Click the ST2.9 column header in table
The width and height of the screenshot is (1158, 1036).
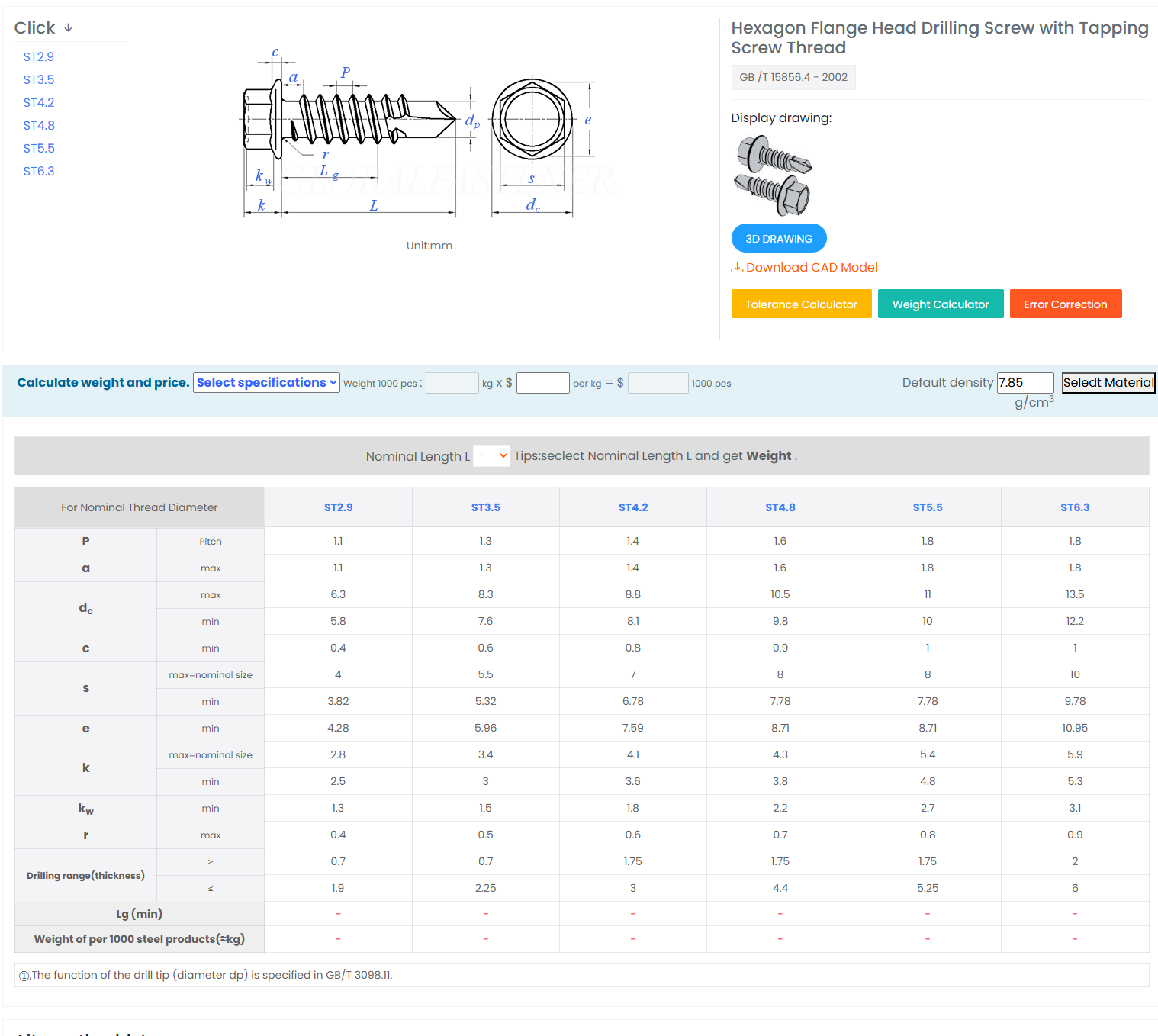tap(338, 507)
